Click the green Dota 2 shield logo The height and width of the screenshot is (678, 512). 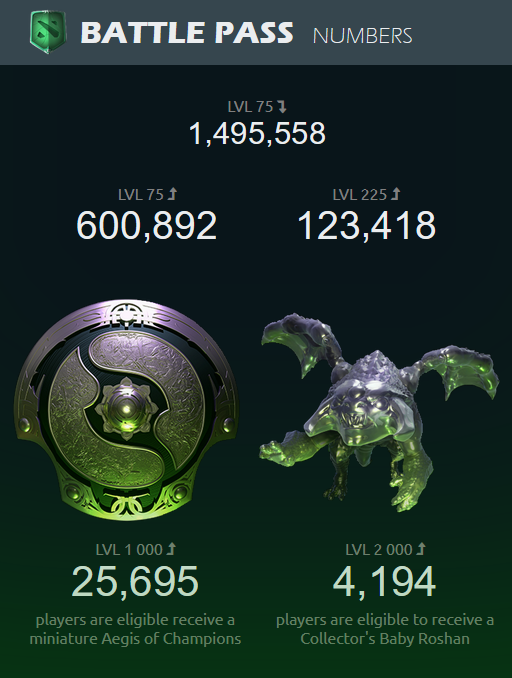click(x=48, y=32)
